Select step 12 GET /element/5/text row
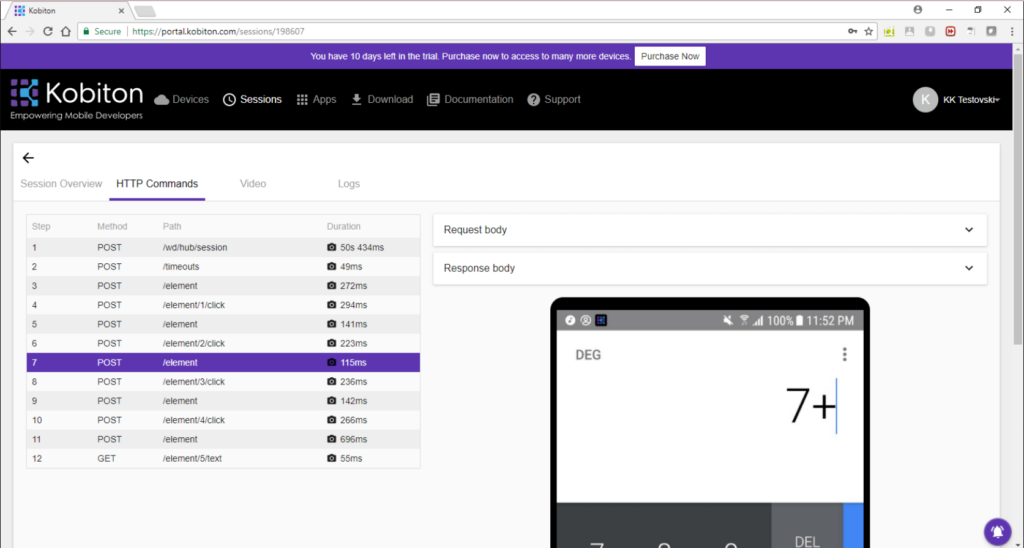Viewport: 1024px width, 548px height. tap(223, 459)
